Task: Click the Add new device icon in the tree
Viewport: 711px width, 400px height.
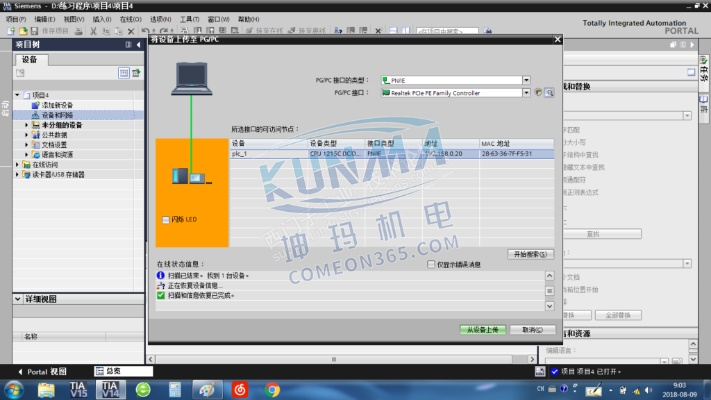Action: coord(35,105)
